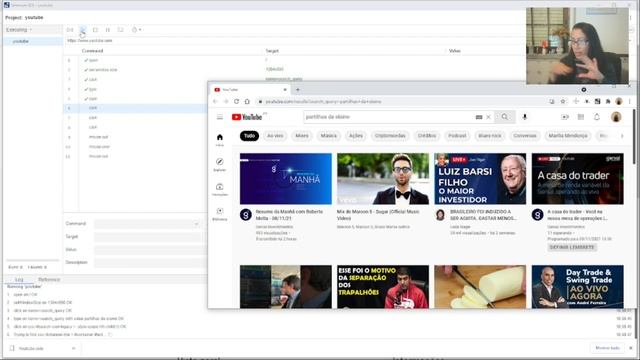The width and height of the screenshot is (640, 360).
Task: Select the Música filter chip
Action: [329, 136]
